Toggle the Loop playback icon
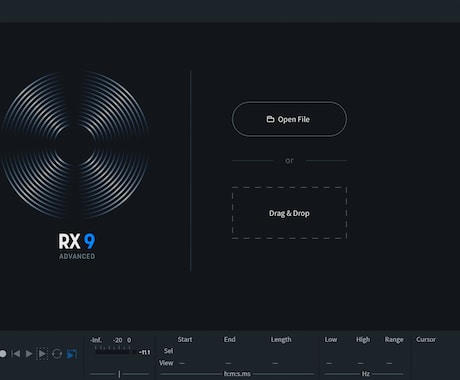 click(57, 354)
